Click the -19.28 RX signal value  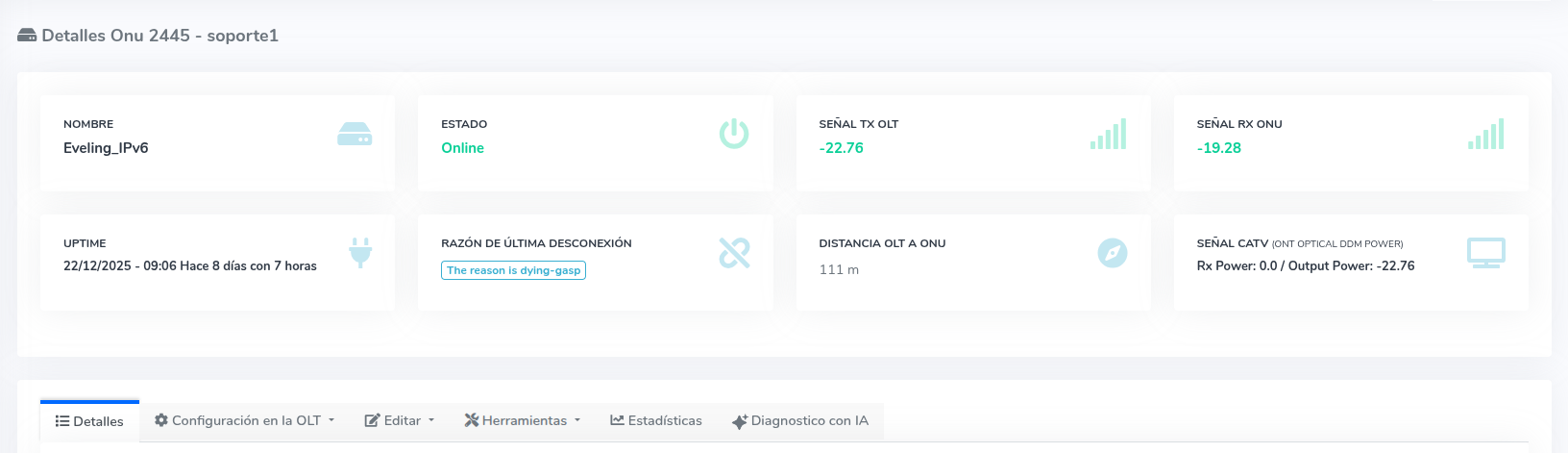pyautogui.click(x=1218, y=148)
